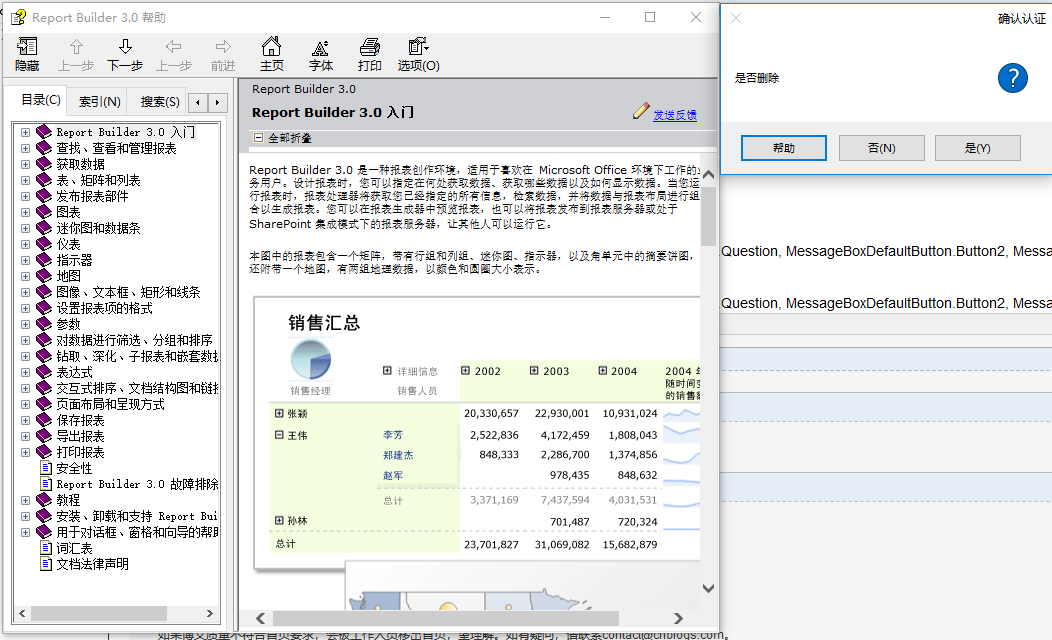Collapse all using the 全部折叠 box
Image resolution: width=1052 pixels, height=640 pixels.
[x=258, y=138]
